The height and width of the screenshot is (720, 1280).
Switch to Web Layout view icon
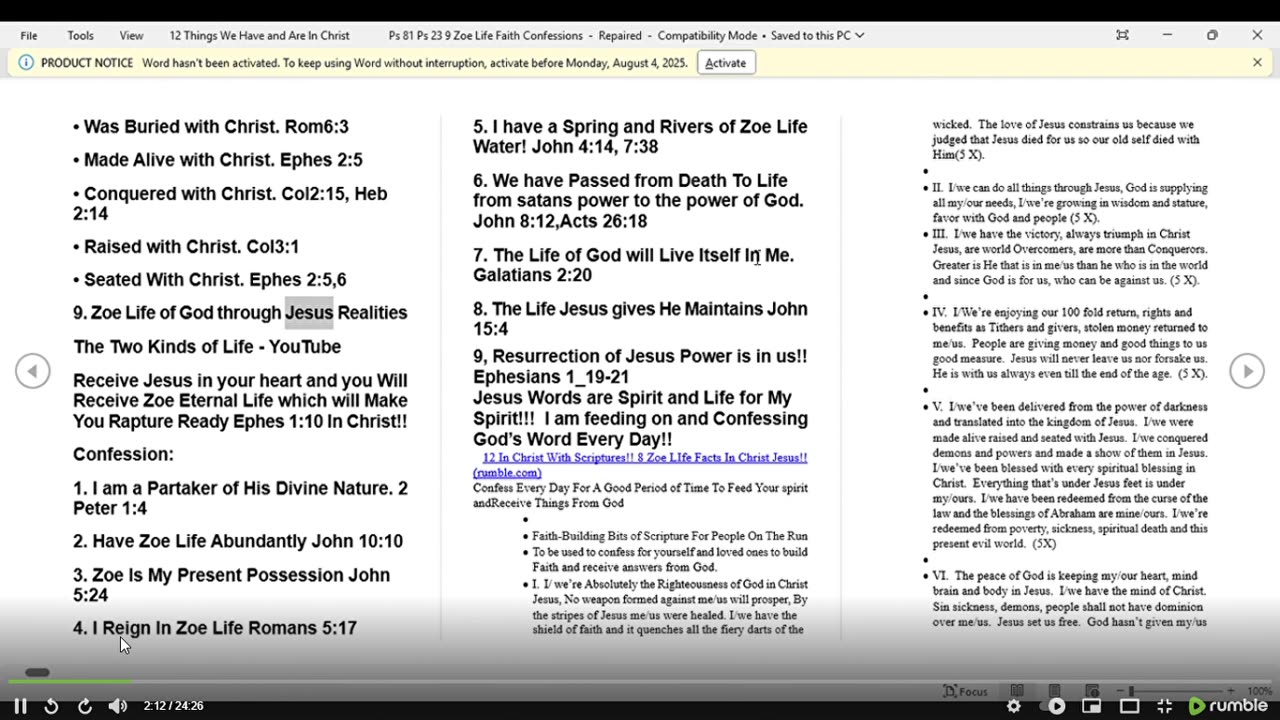click(1092, 691)
